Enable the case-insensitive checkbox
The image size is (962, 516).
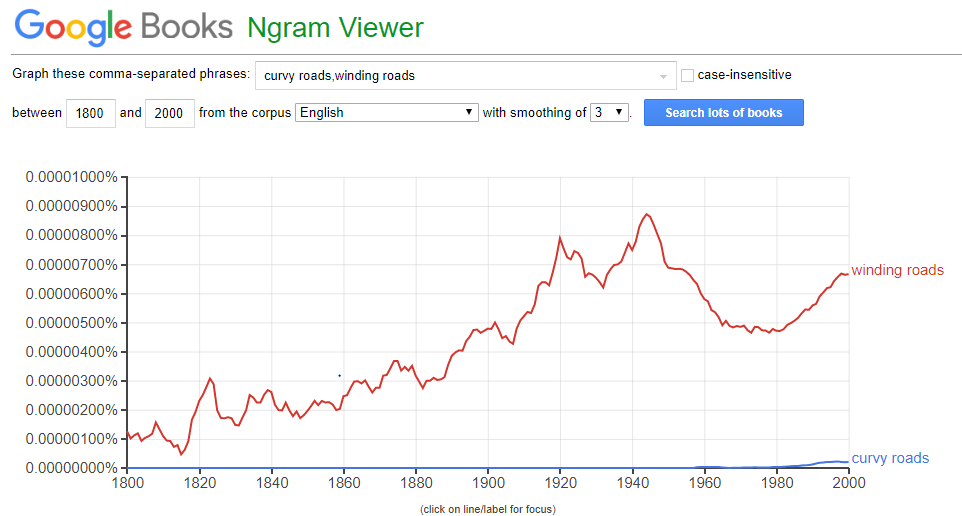[687, 75]
